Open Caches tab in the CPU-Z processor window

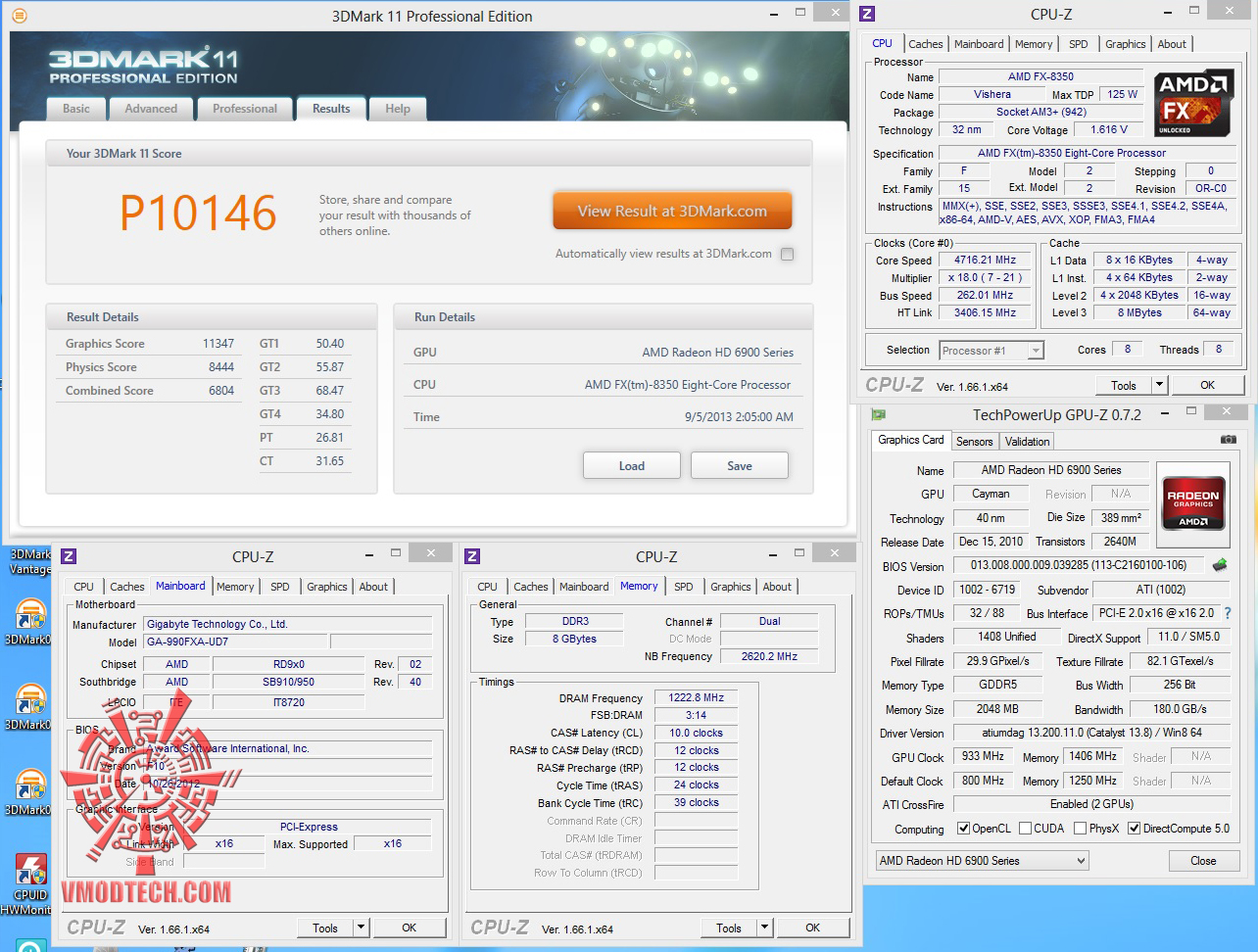coord(926,44)
